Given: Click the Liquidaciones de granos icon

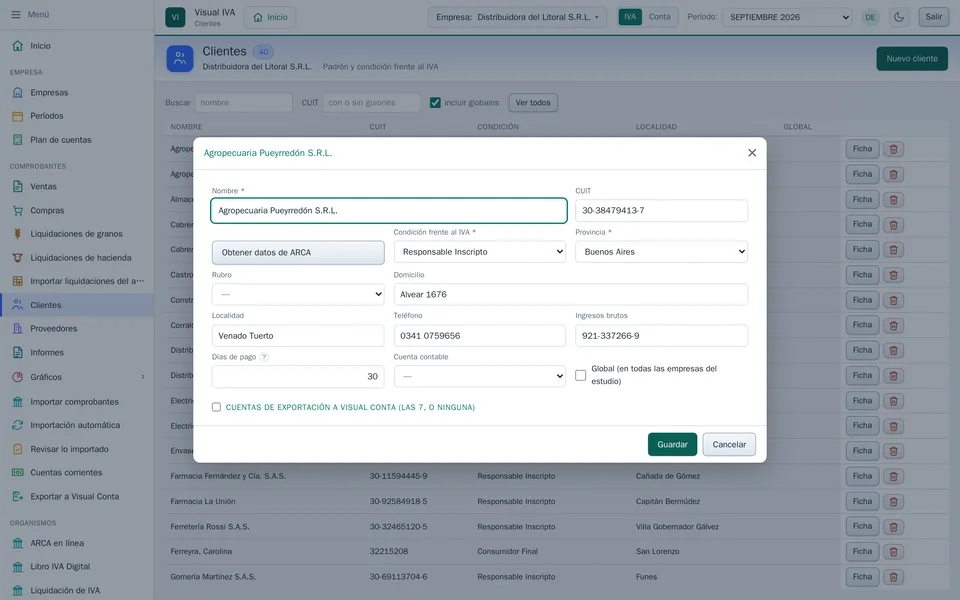Looking at the screenshot, I should [18, 234].
